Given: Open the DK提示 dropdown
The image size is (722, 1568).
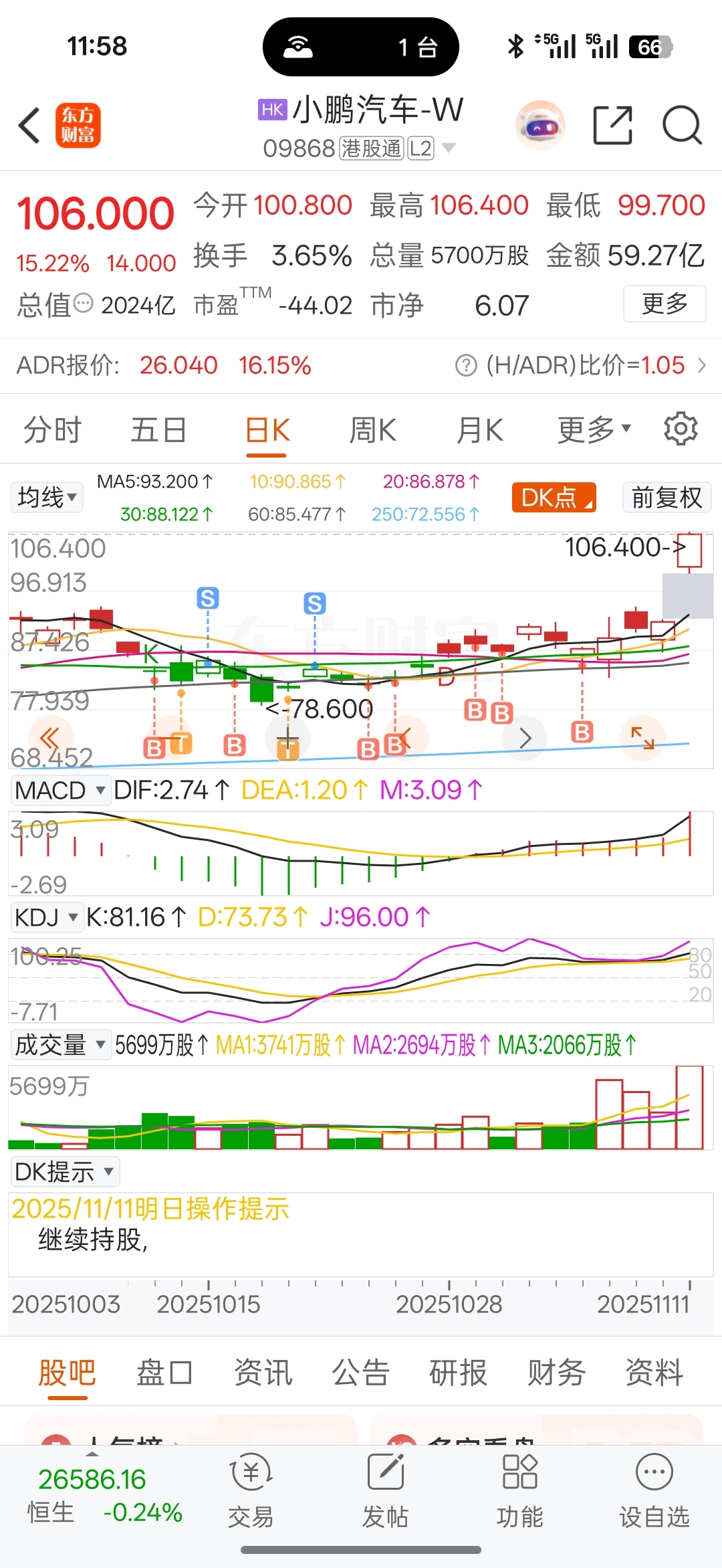Looking at the screenshot, I should (x=65, y=1172).
